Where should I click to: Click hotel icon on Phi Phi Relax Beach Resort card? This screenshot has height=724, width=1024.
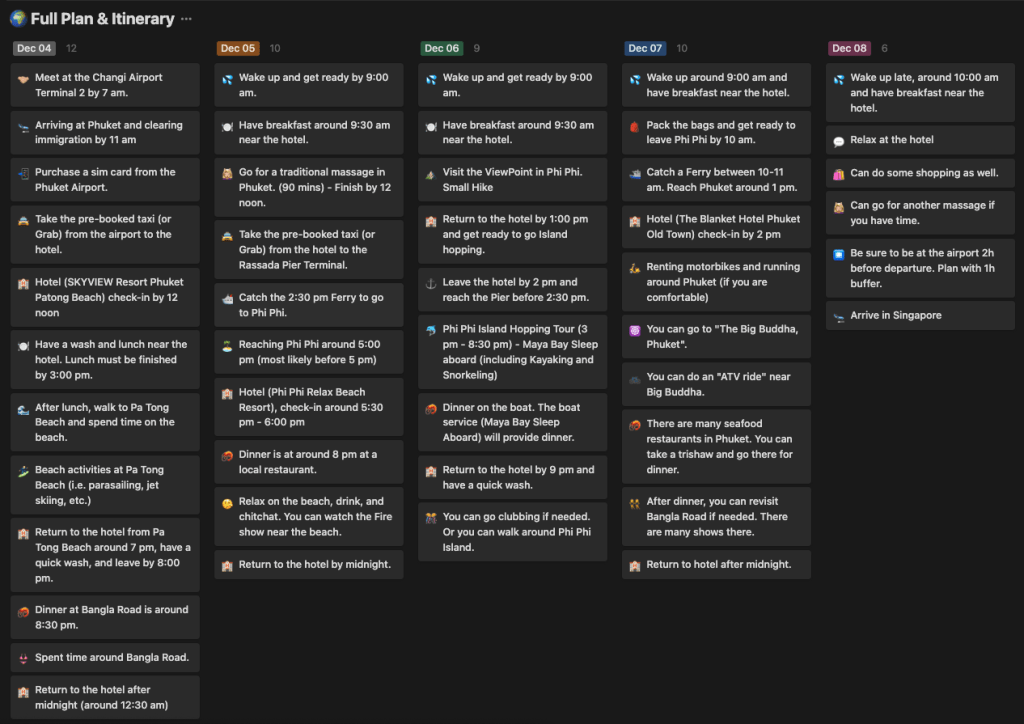(x=227, y=394)
